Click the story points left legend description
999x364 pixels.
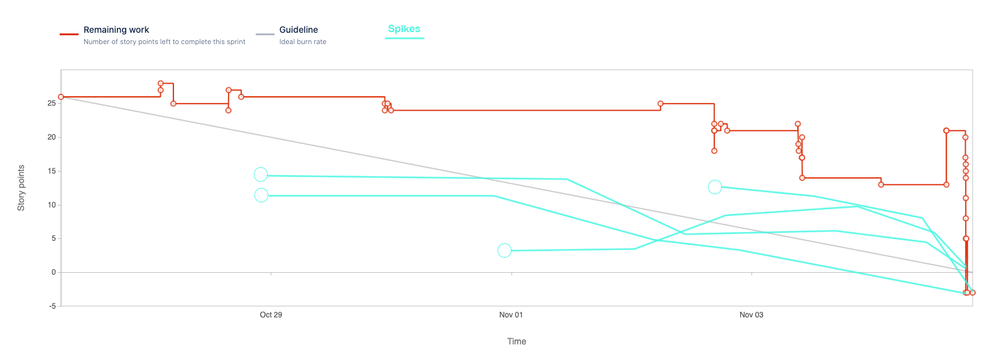tap(164, 42)
